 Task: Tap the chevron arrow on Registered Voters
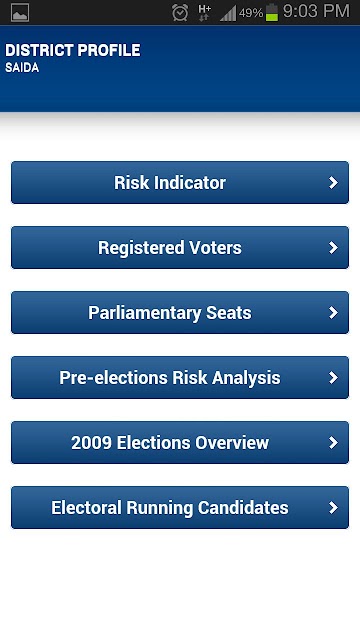coord(333,247)
